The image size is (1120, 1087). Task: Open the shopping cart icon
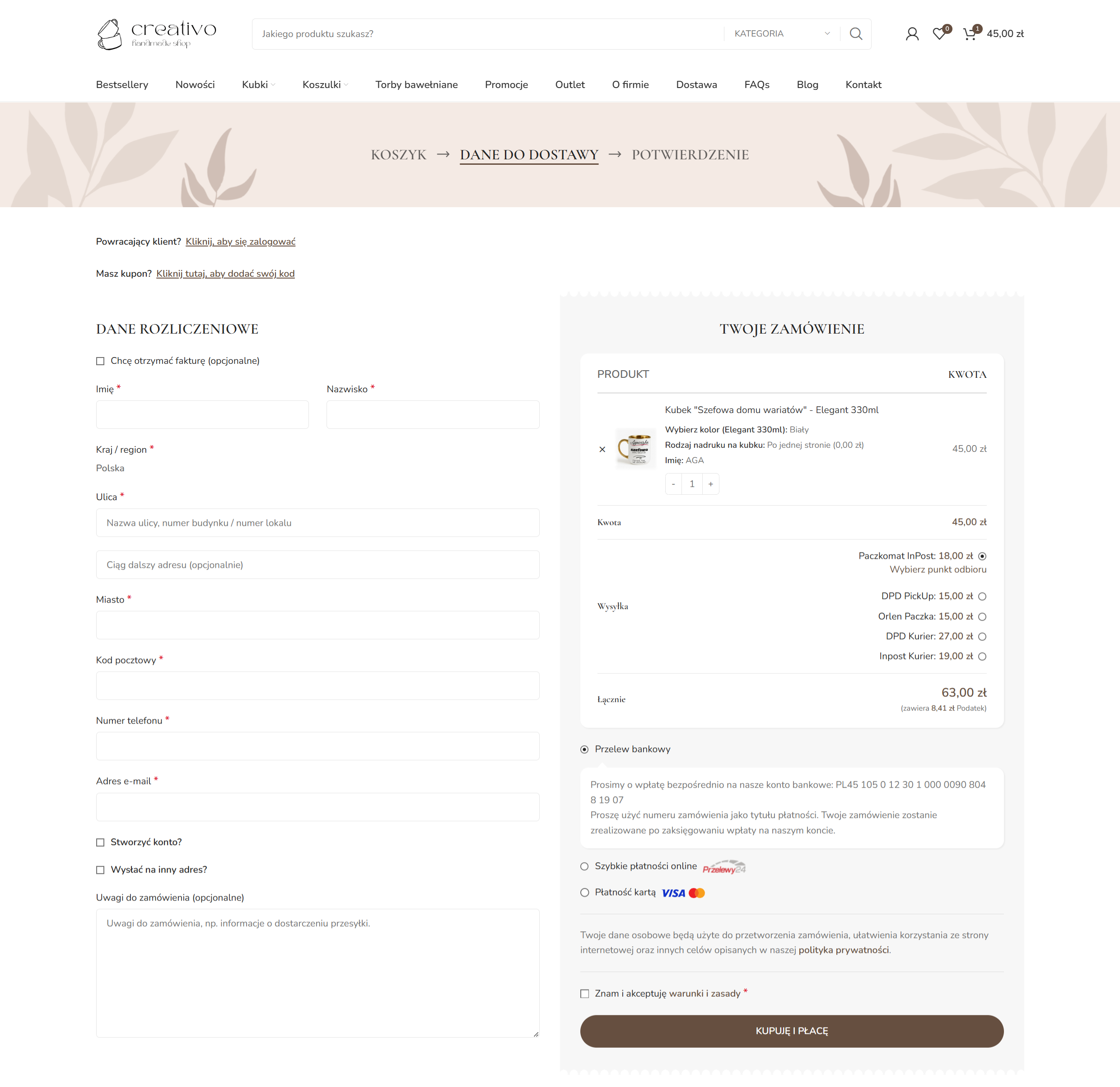click(x=969, y=34)
